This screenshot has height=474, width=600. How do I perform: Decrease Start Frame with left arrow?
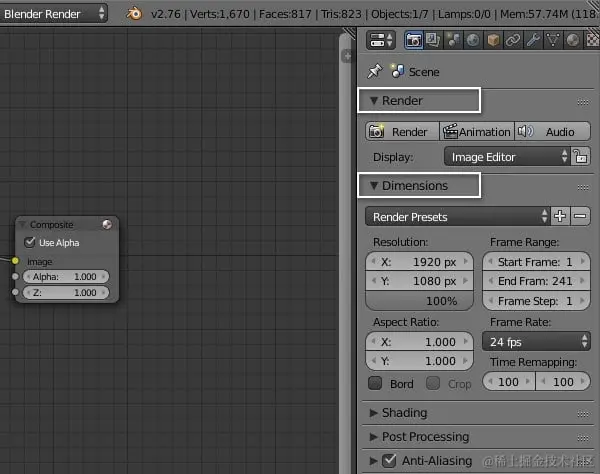click(491, 261)
